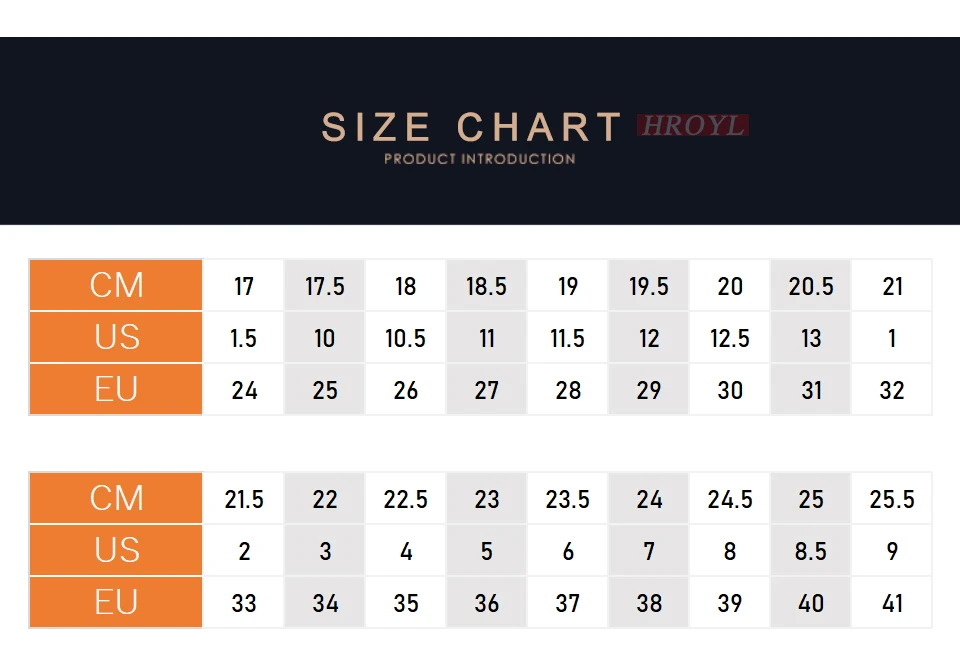The image size is (960, 654).
Task: Select the 22.5 CM cell
Action: (x=405, y=498)
